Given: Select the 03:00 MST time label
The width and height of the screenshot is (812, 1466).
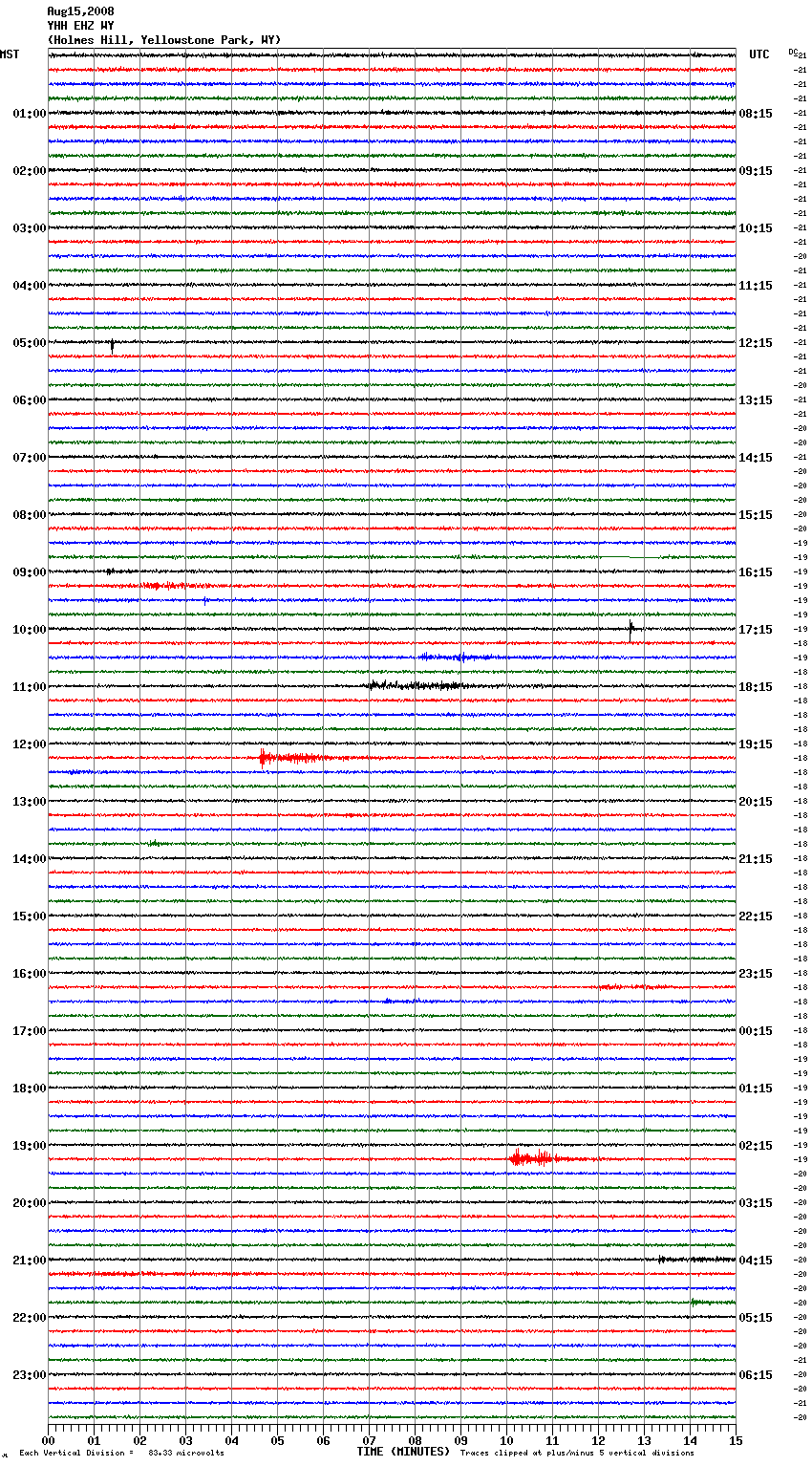Looking at the screenshot, I should [29, 228].
